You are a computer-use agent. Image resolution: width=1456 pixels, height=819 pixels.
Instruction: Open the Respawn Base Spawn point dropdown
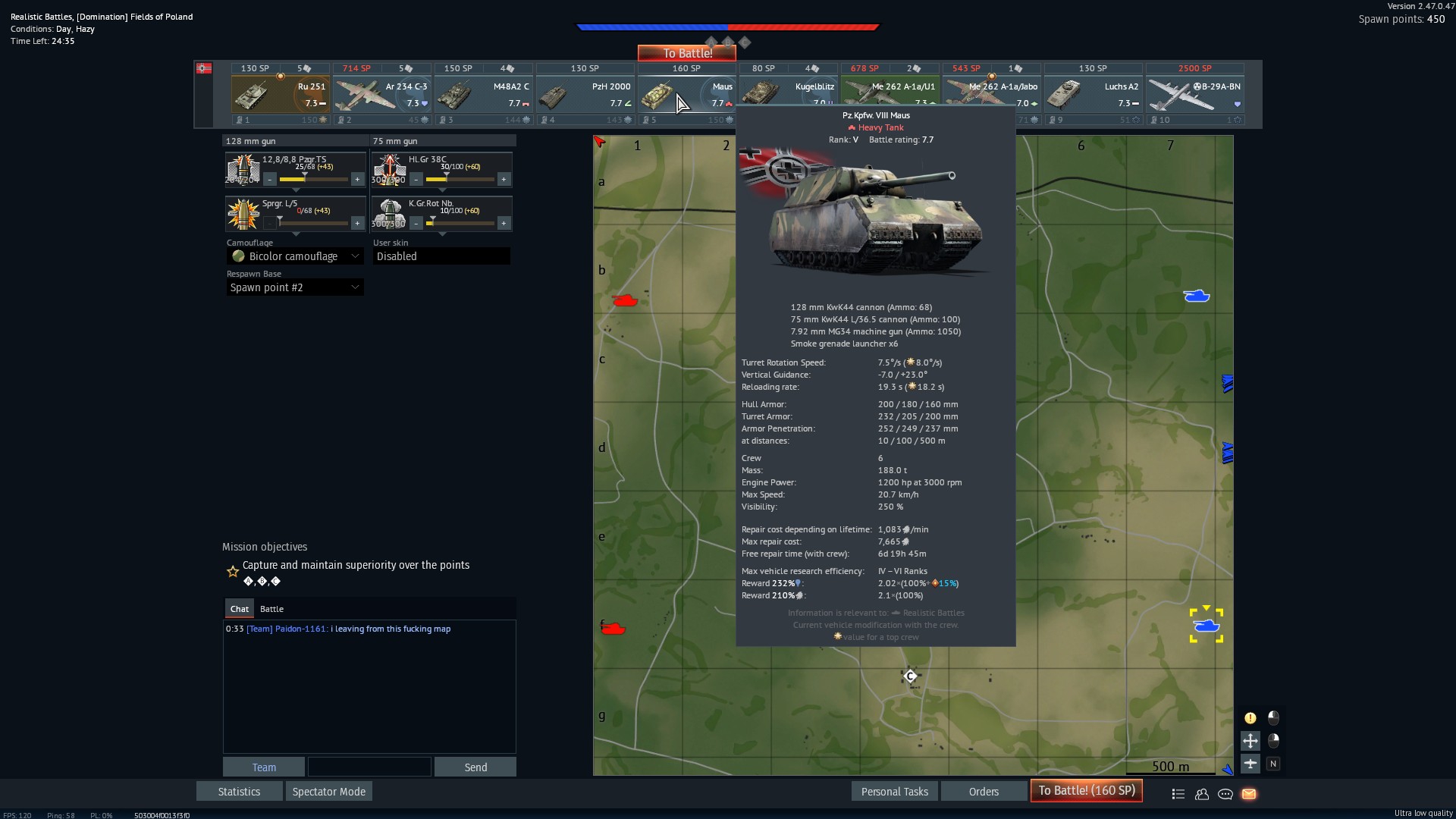(x=294, y=287)
